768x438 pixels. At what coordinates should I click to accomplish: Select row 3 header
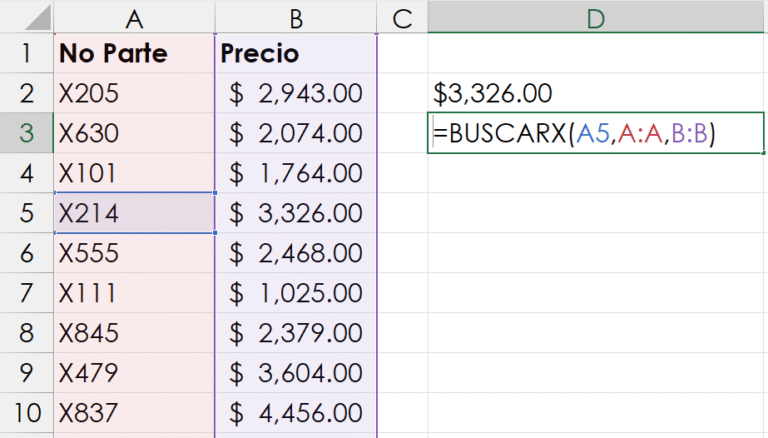(27, 133)
